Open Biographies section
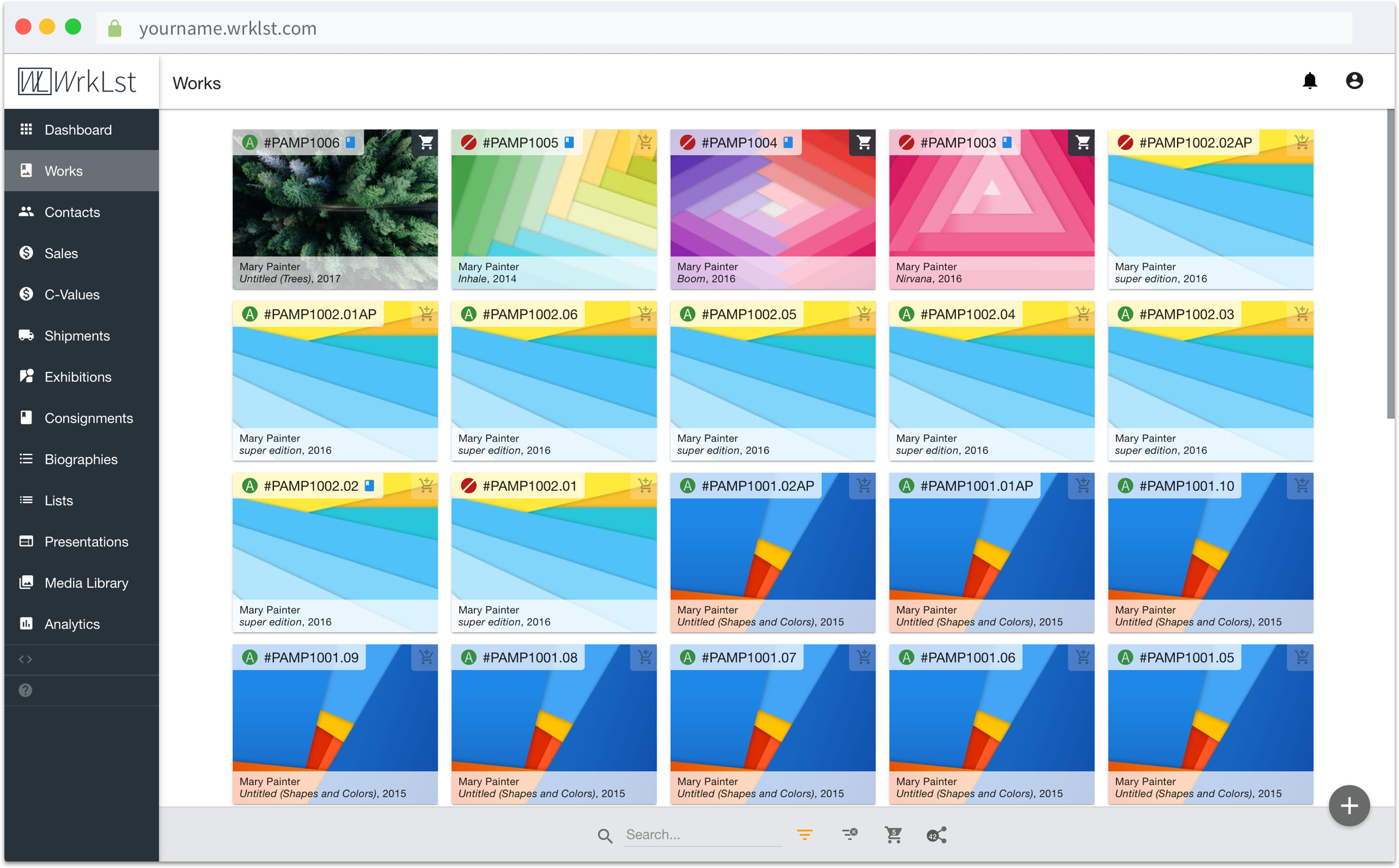The width and height of the screenshot is (1399, 868). (x=82, y=459)
